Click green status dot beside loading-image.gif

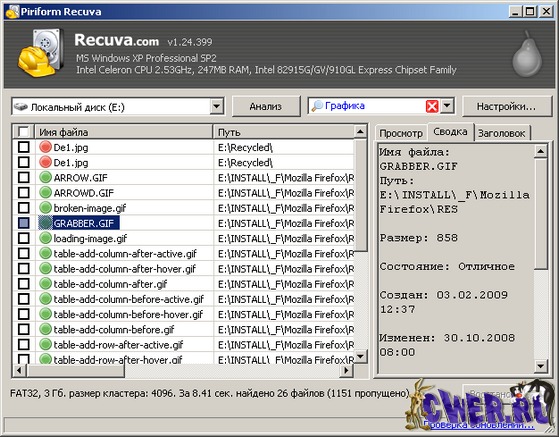pos(46,238)
